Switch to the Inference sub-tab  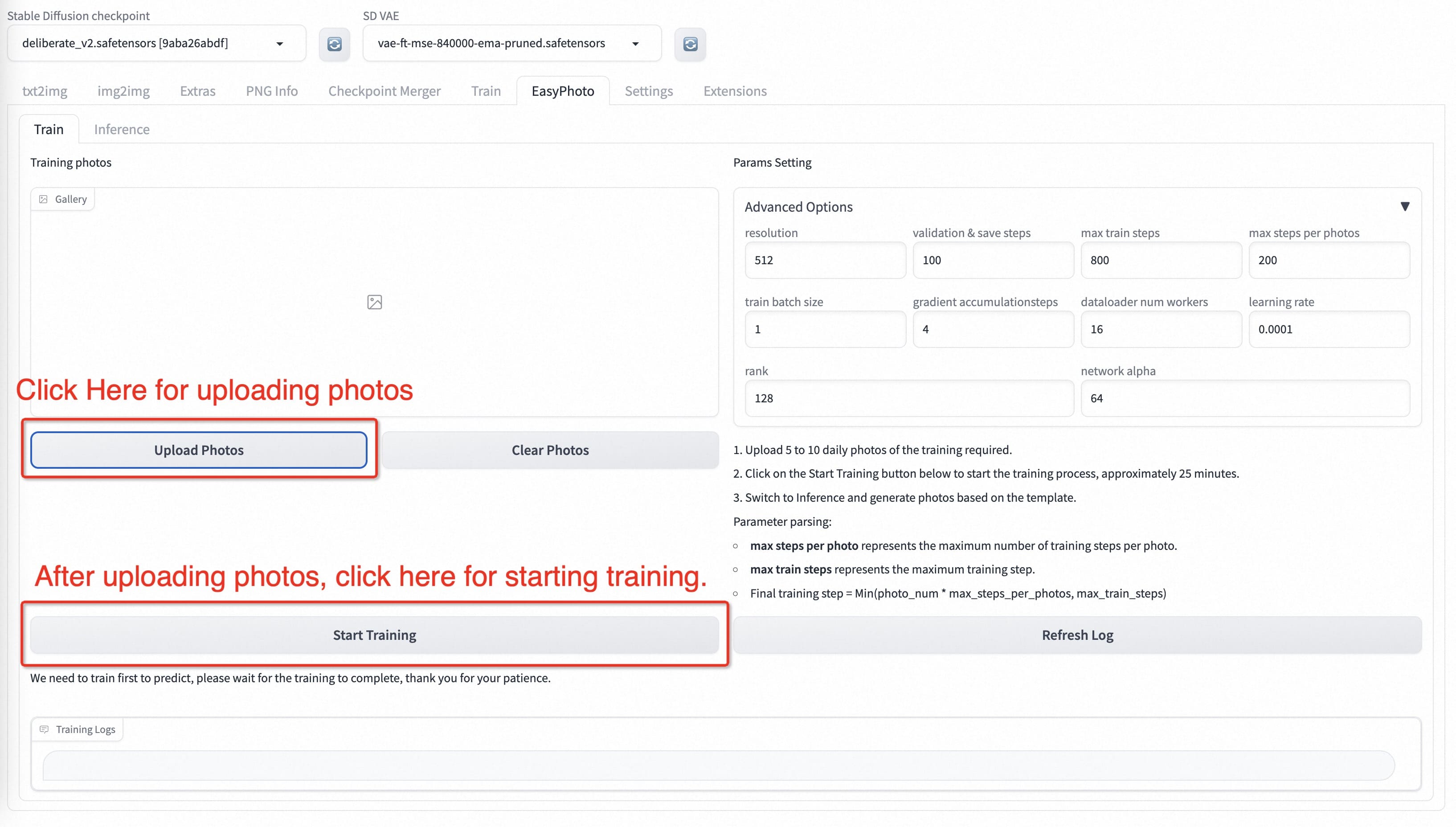[122, 130]
